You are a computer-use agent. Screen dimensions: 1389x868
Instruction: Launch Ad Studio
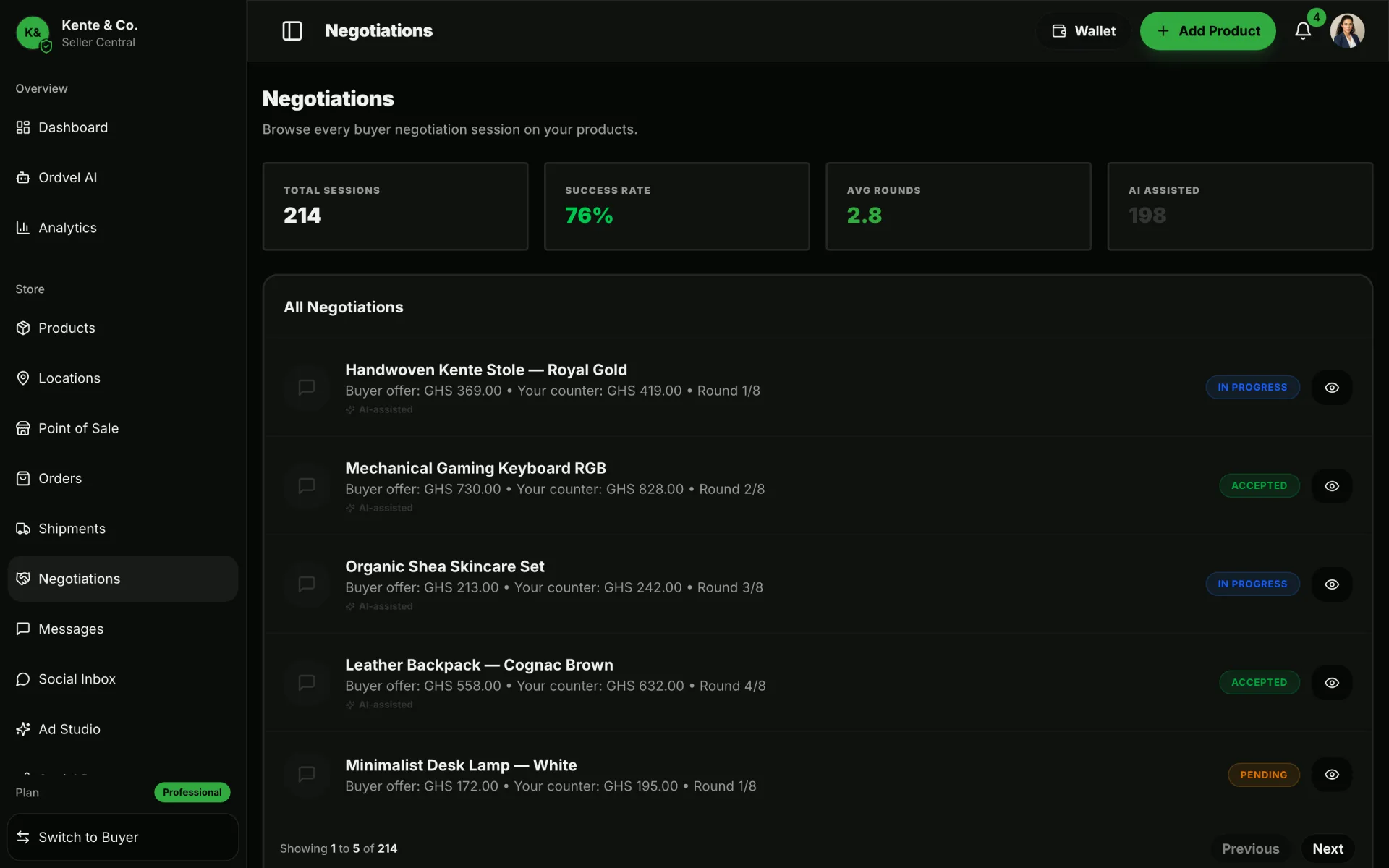click(x=123, y=729)
